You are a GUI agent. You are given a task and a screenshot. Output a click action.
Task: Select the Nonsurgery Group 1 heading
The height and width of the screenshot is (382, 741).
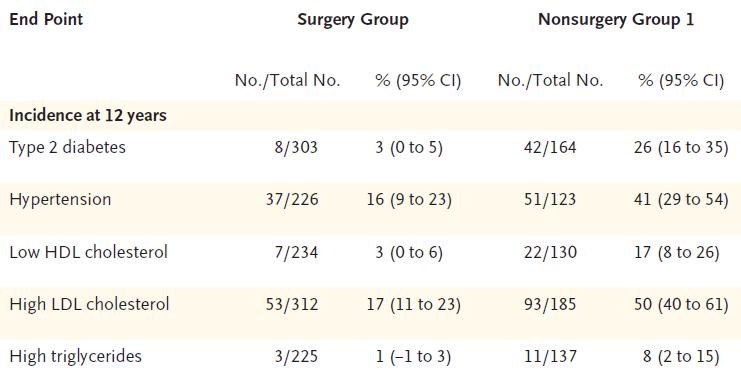[616, 20]
